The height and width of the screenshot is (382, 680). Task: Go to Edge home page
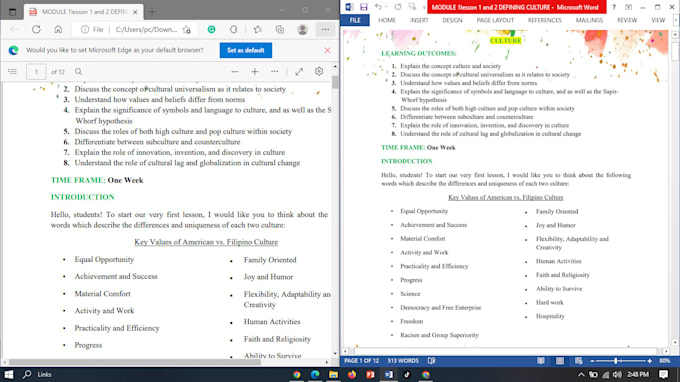tap(58, 29)
